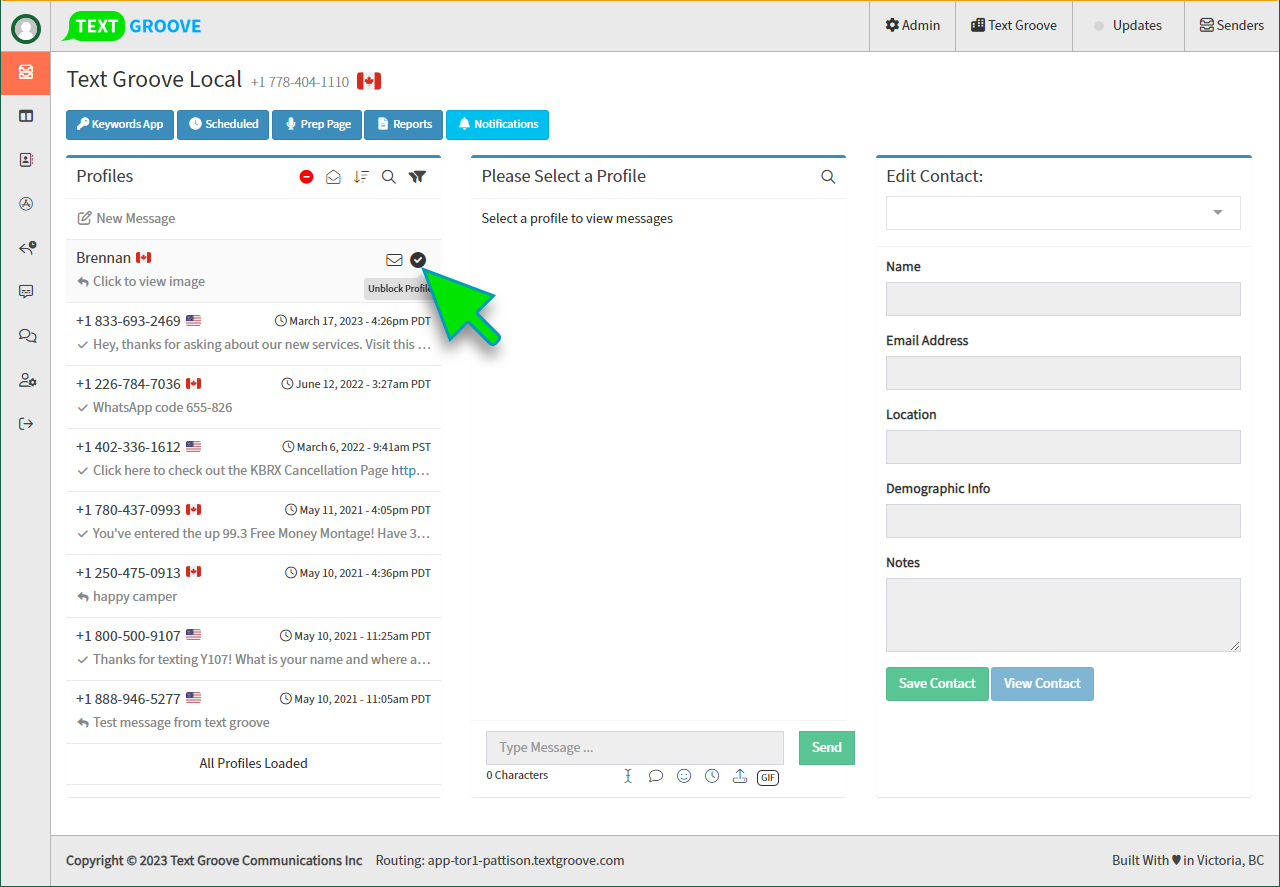Click the 'happy camper' message preview

135,597
